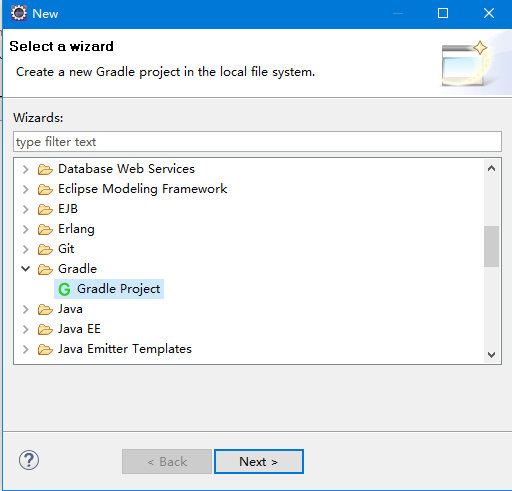Expand the Java category chevron

26,309
